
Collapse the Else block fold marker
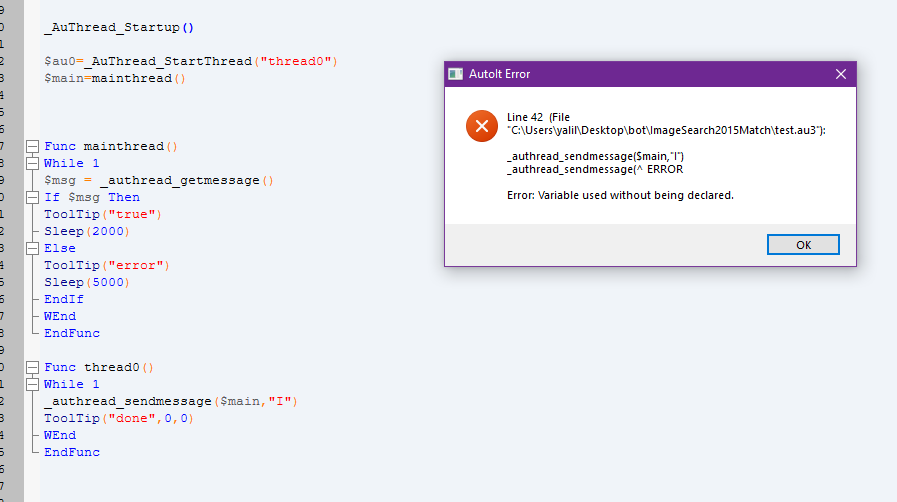click(x=33, y=248)
